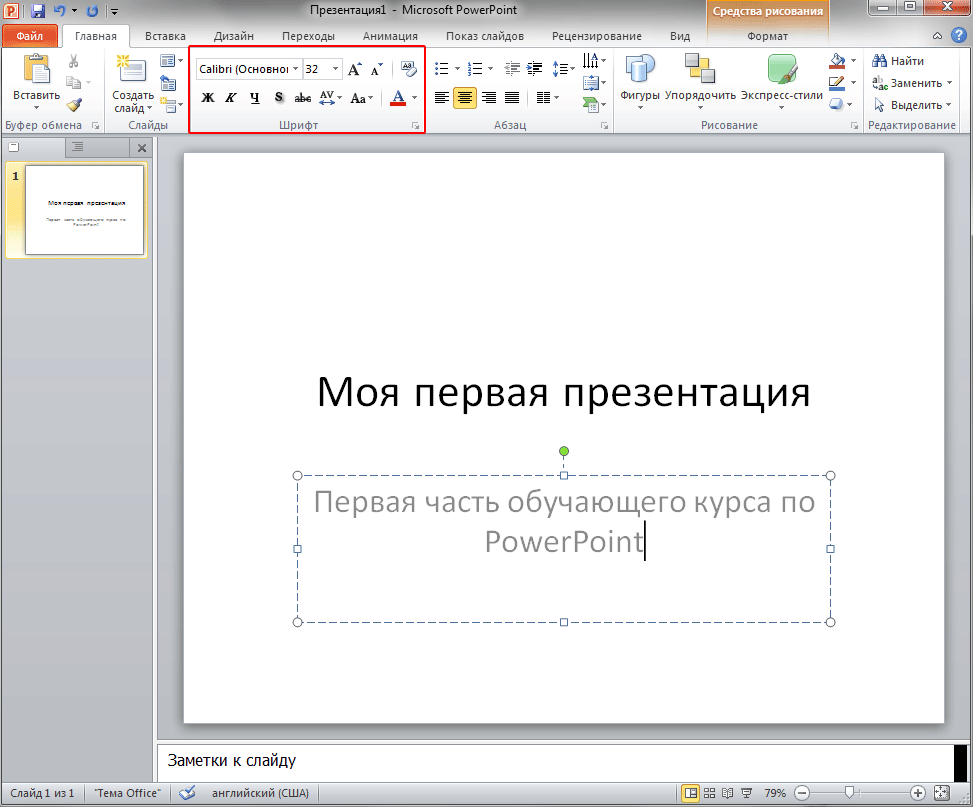Start slide show from status bar icon

[747, 793]
